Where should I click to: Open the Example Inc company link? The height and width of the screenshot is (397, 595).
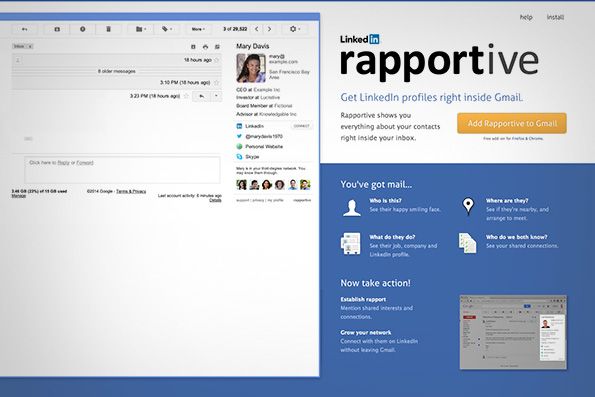[266, 90]
